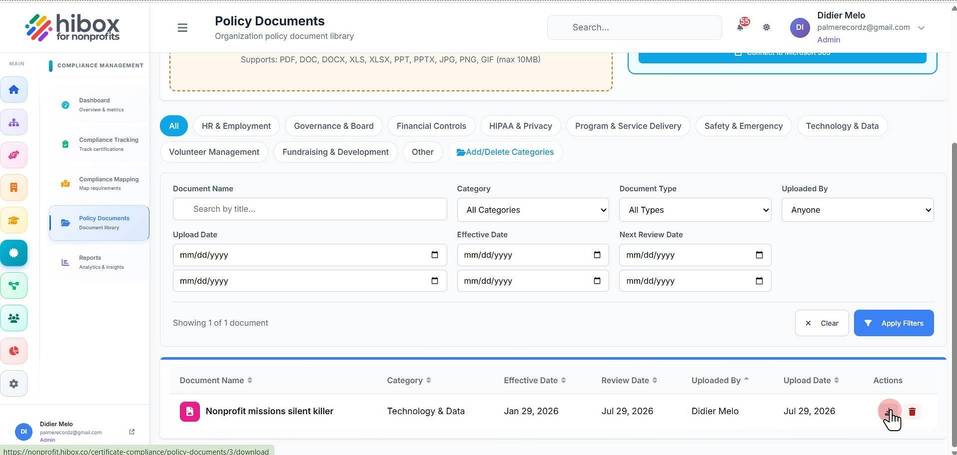Open the notifications bell icon
This screenshot has height=455, width=957.
pos(742,26)
